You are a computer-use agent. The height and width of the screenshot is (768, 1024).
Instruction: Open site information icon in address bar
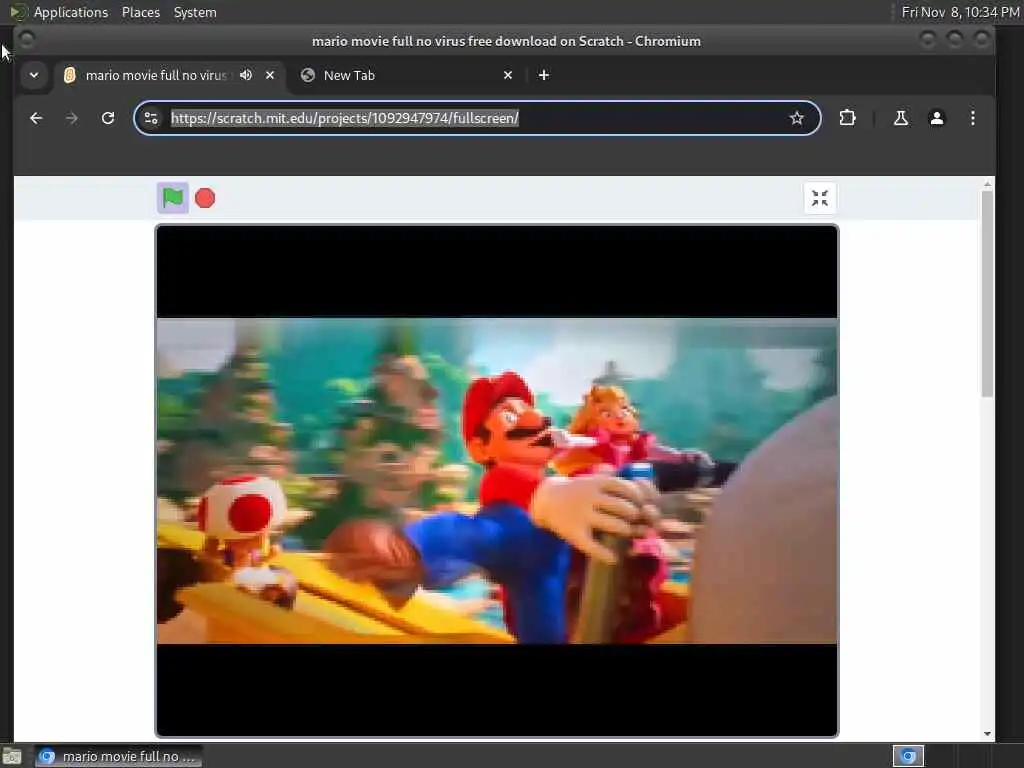pyautogui.click(x=151, y=118)
